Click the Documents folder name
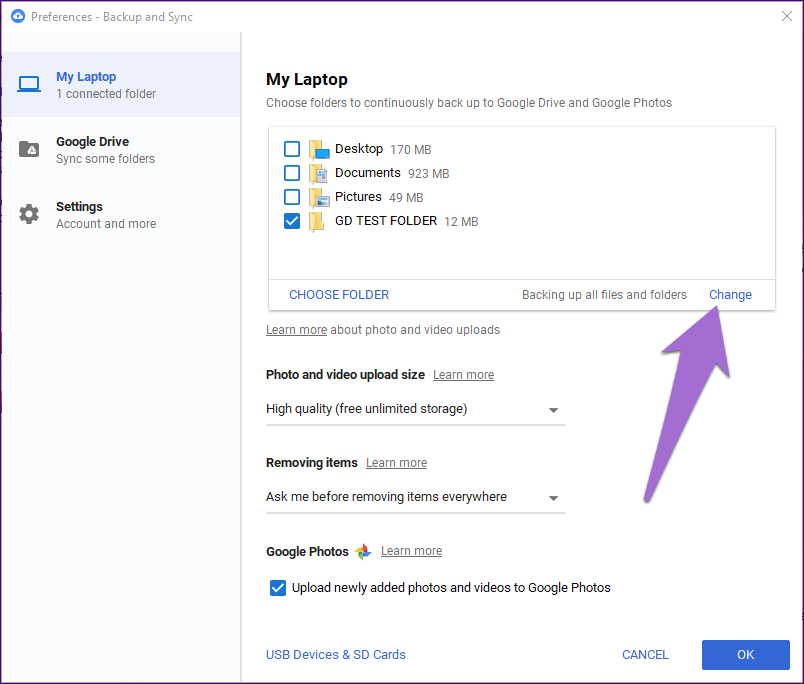This screenshot has height=684, width=804. click(368, 173)
